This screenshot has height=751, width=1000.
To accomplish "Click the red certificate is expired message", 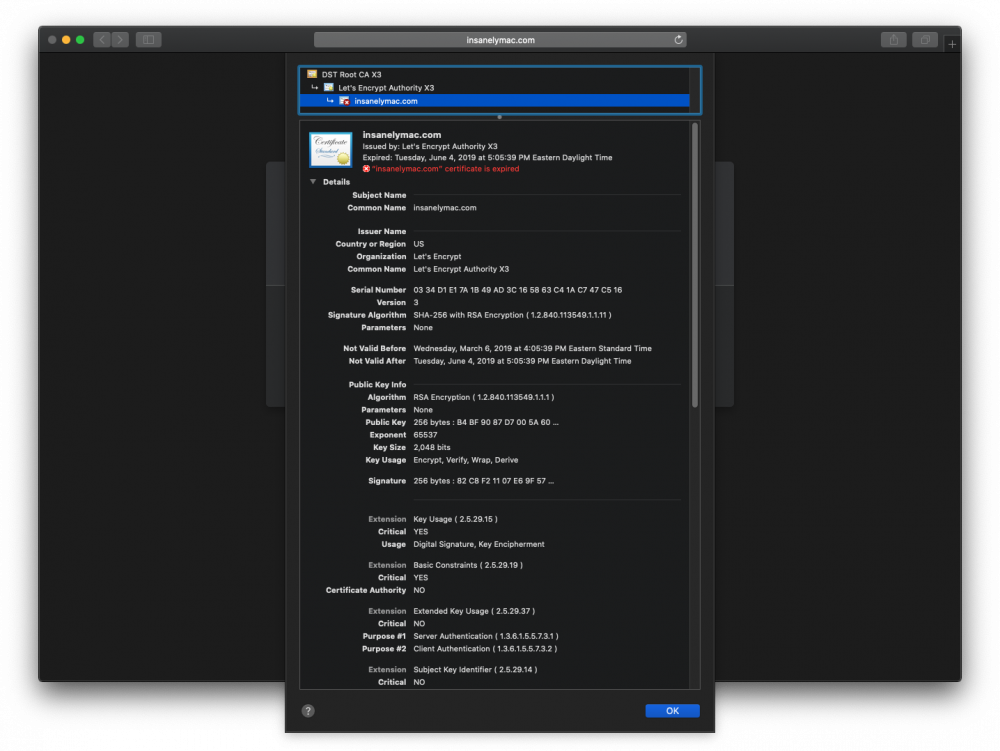I will point(446,169).
